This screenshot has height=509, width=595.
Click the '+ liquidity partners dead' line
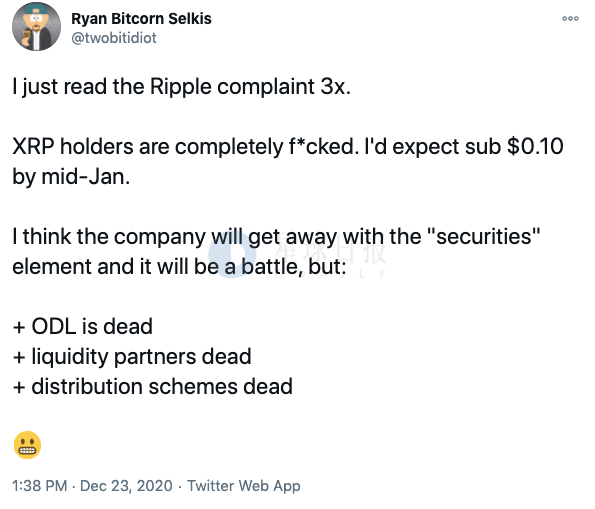pyautogui.click(x=132, y=357)
